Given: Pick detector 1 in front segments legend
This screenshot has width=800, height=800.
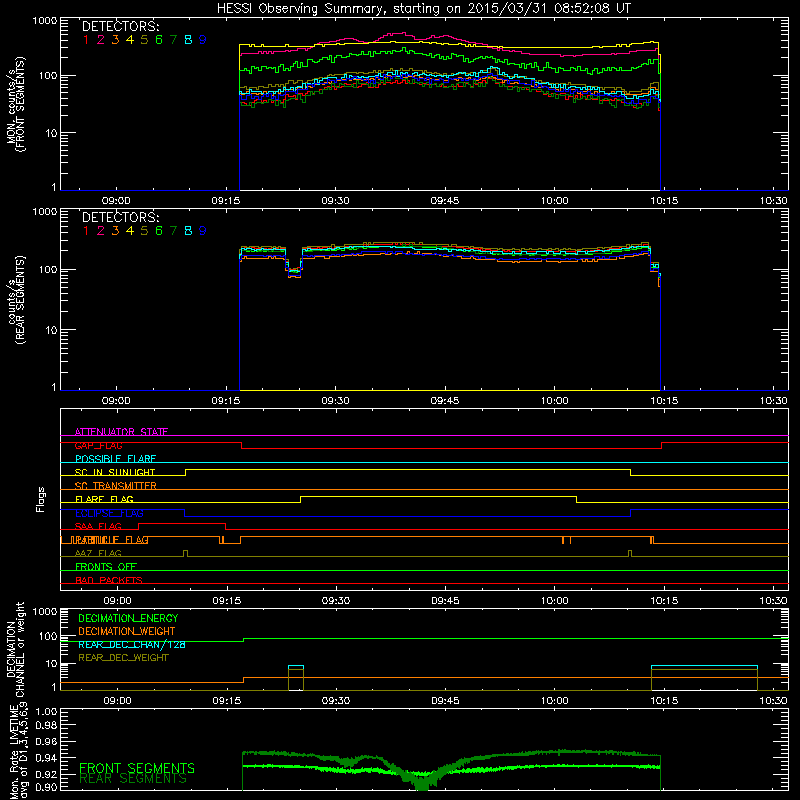Looking at the screenshot, I should coord(86,40).
